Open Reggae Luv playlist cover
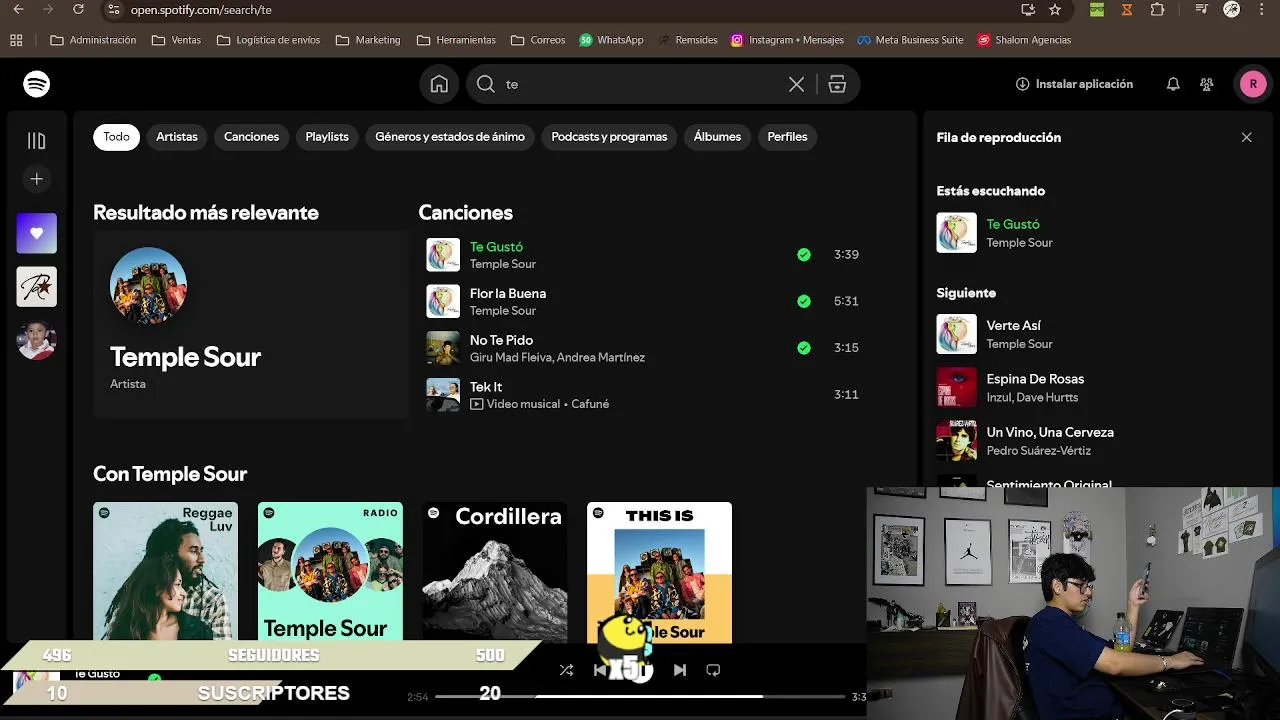1280x720 pixels. [165, 572]
